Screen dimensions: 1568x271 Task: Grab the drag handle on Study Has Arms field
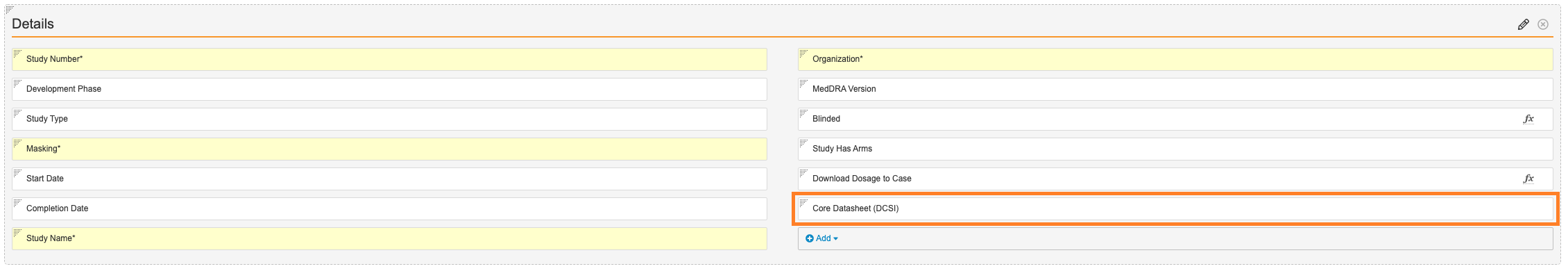pos(804,143)
